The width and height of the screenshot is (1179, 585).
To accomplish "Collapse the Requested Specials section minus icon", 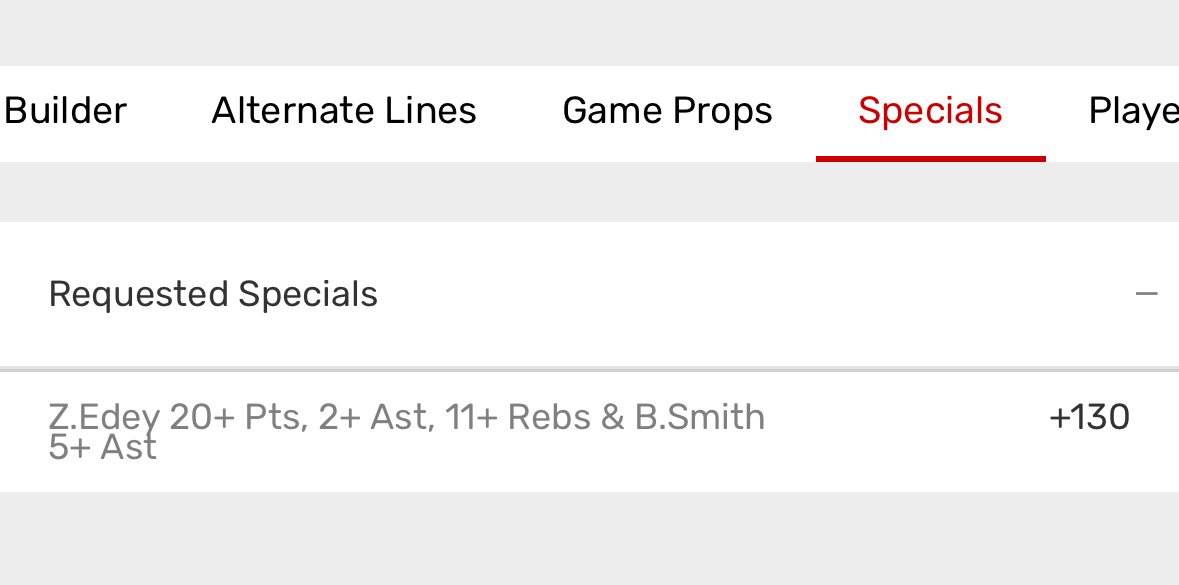I will pos(1146,294).
